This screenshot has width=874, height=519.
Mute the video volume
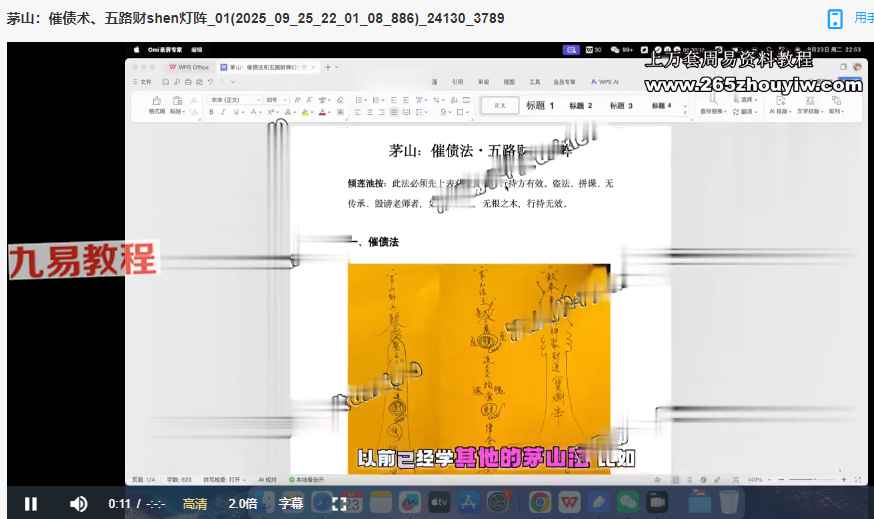click(x=78, y=504)
